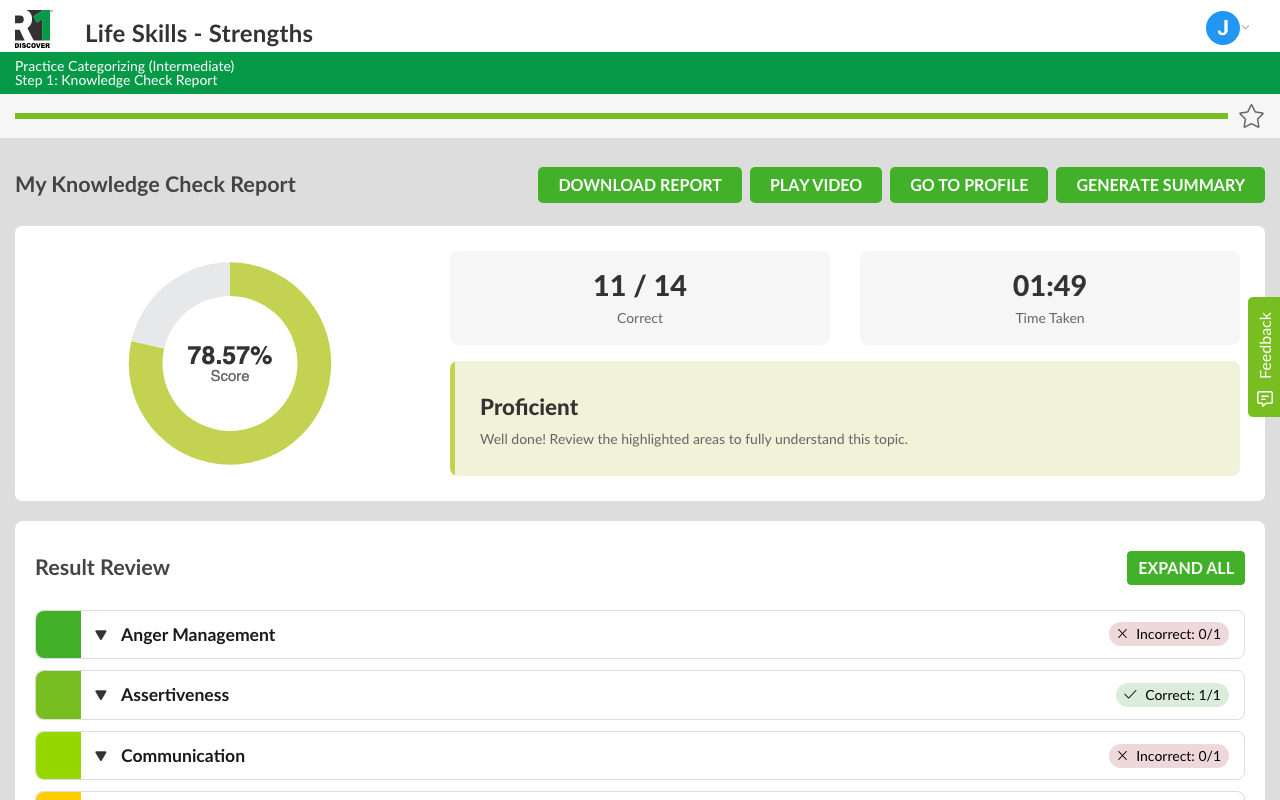This screenshot has height=800, width=1280.
Task: Click the Correct 1/1 badge for Assertiveness
Action: pos(1172,695)
